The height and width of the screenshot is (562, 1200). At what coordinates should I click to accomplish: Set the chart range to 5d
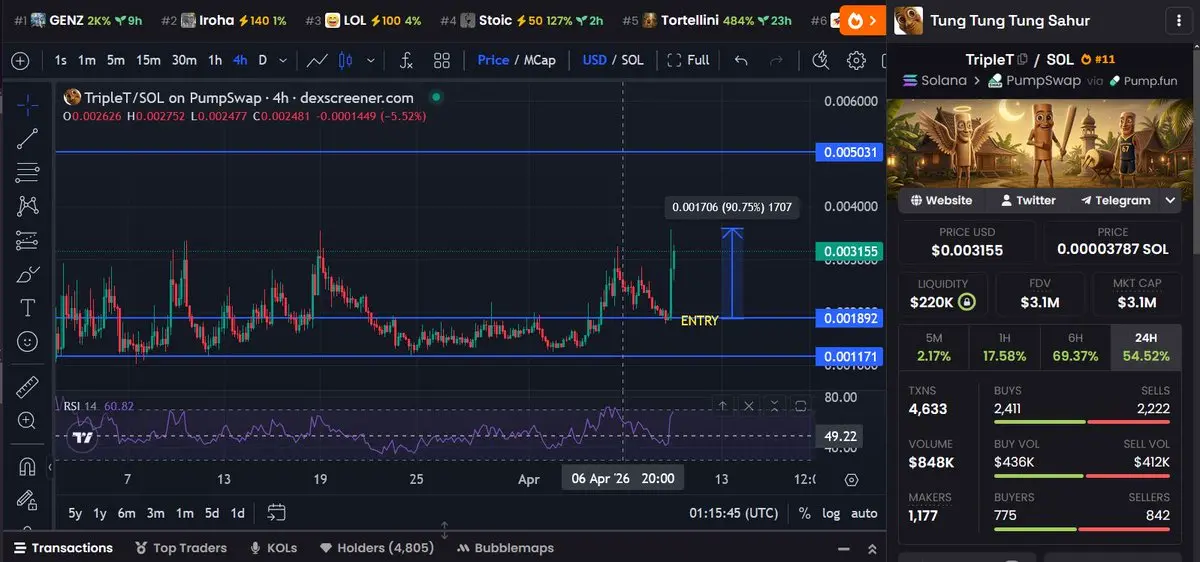click(211, 513)
